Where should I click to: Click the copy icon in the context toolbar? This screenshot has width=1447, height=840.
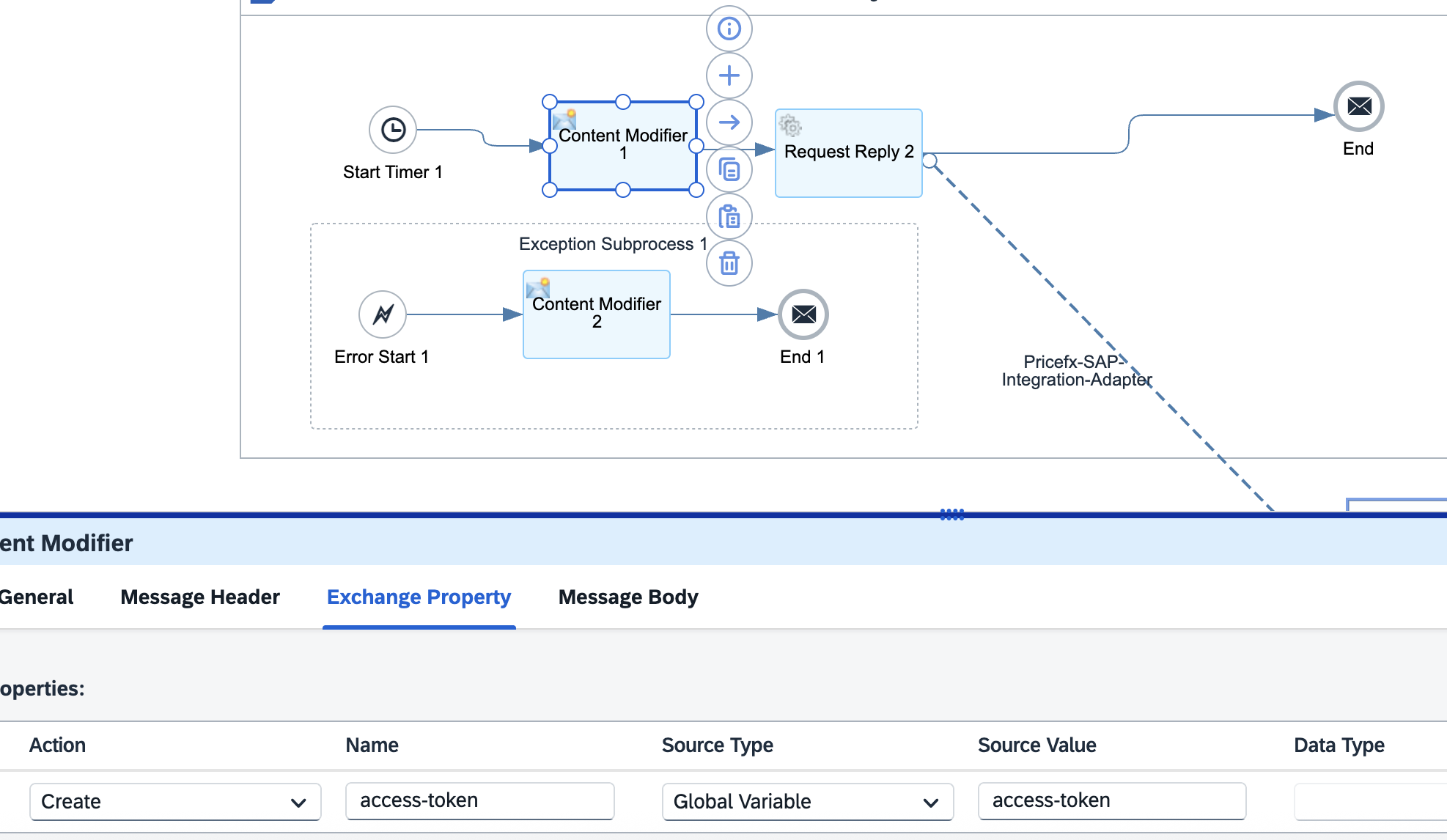click(x=729, y=169)
